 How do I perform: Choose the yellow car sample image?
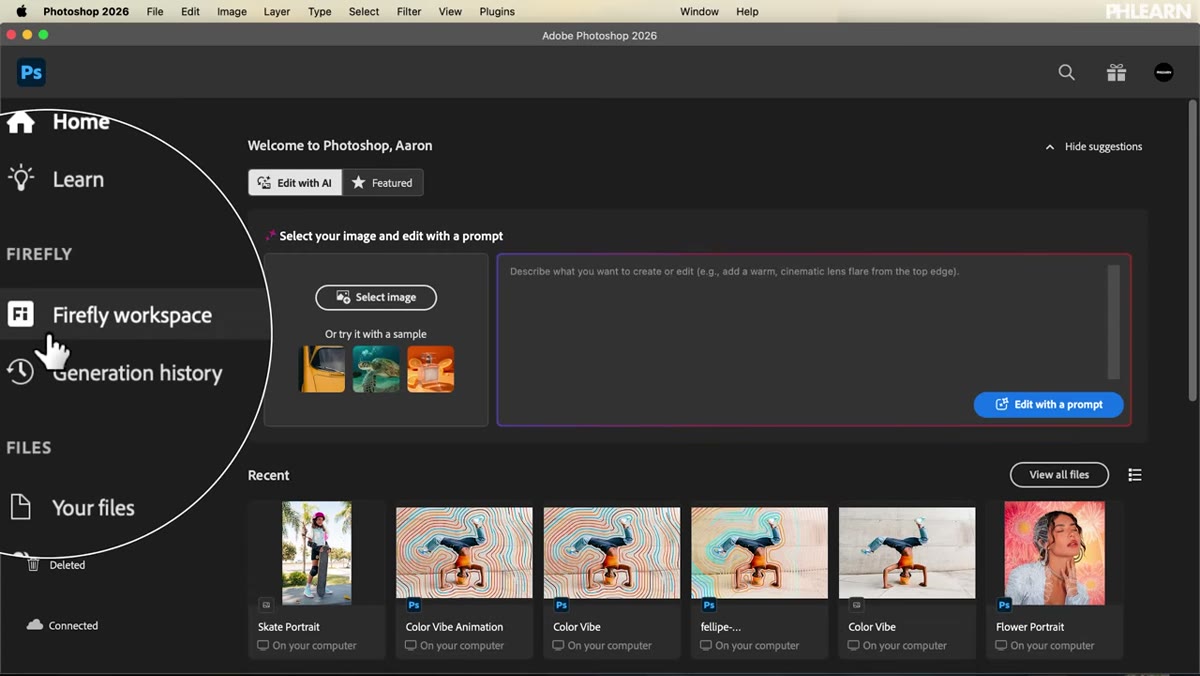pos(323,369)
